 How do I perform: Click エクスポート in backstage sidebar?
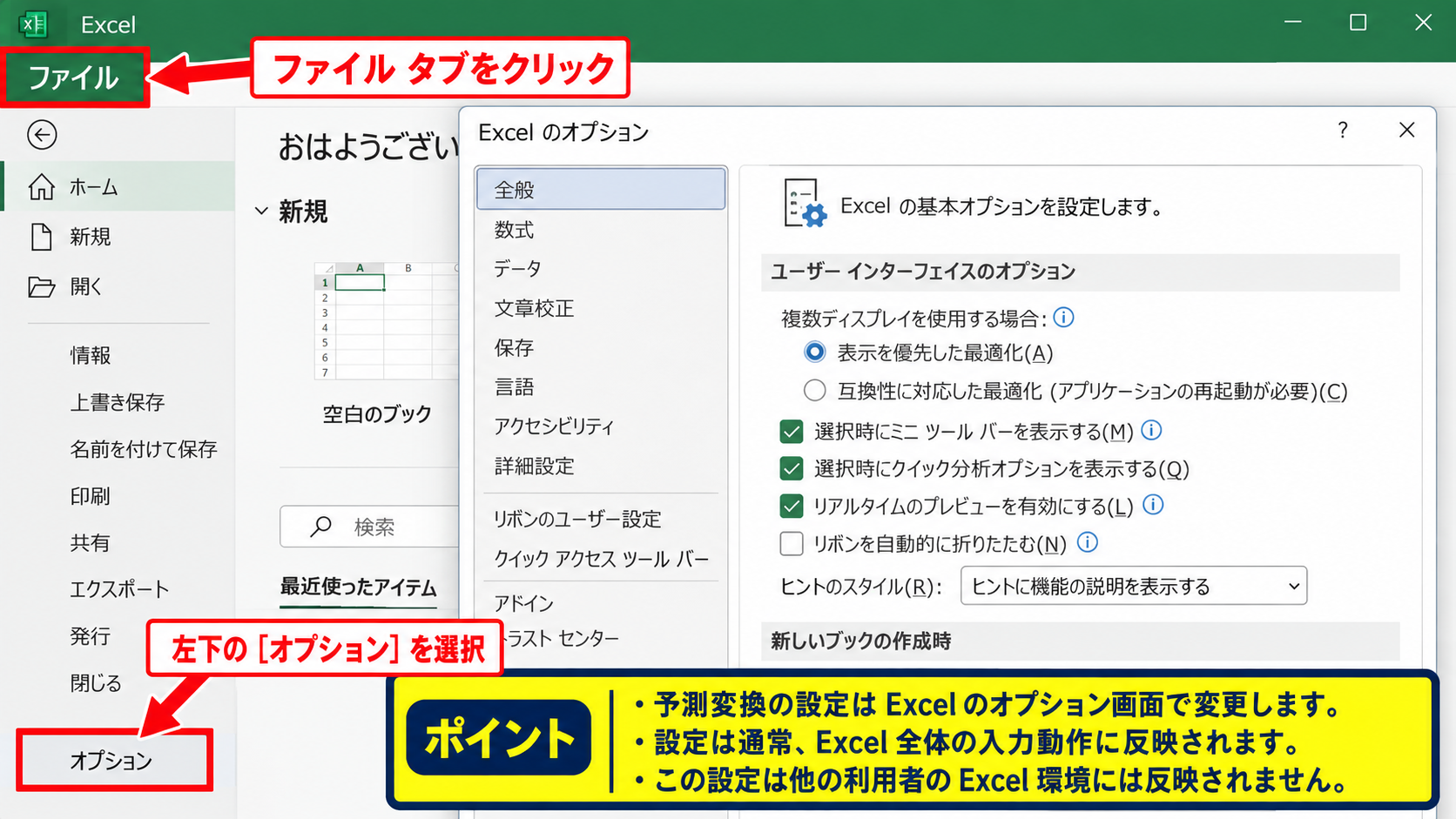click(x=118, y=589)
